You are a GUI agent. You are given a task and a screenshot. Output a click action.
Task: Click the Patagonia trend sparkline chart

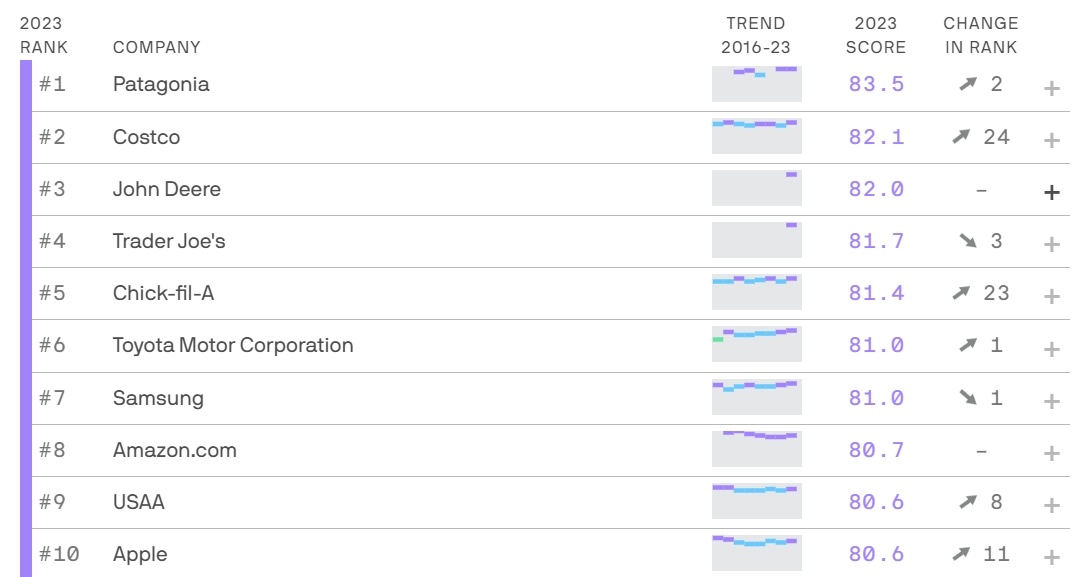(757, 84)
